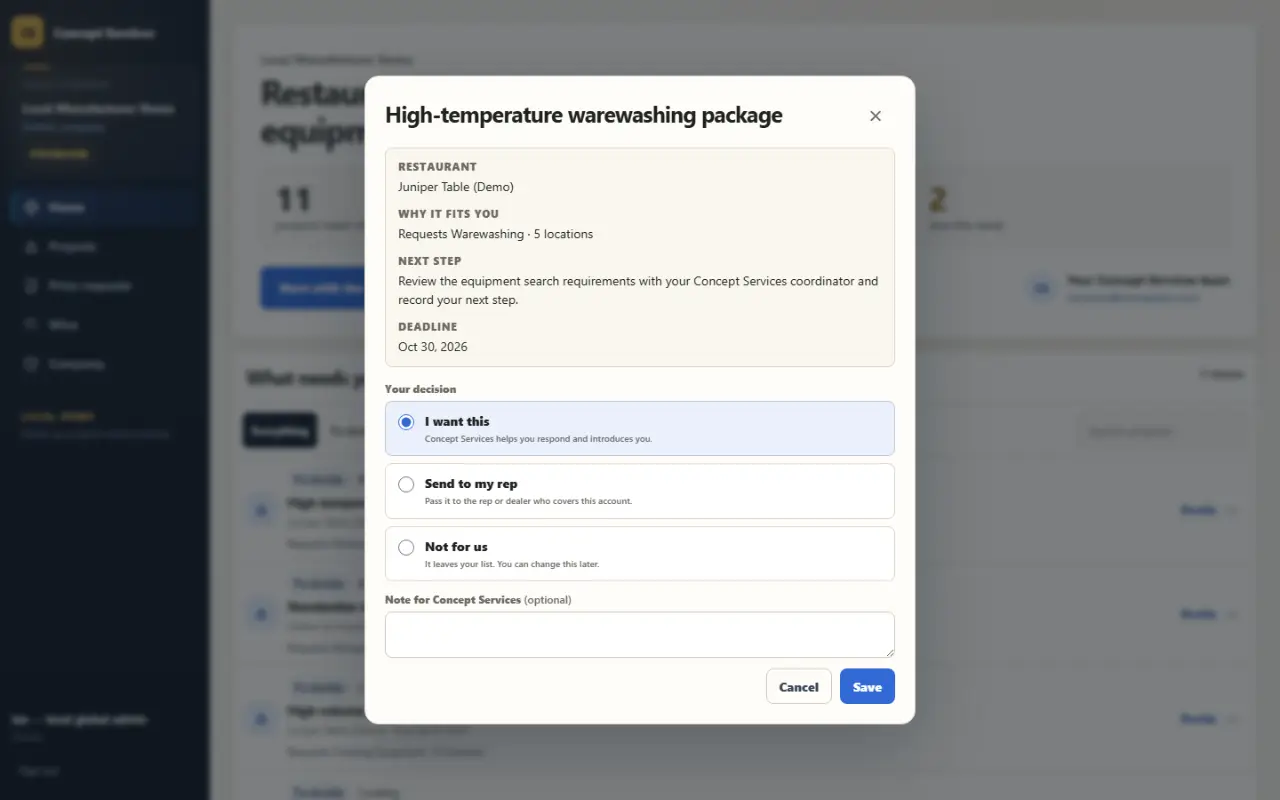Expand Details chevron on the third item
1280x800 pixels.
(x=1232, y=718)
